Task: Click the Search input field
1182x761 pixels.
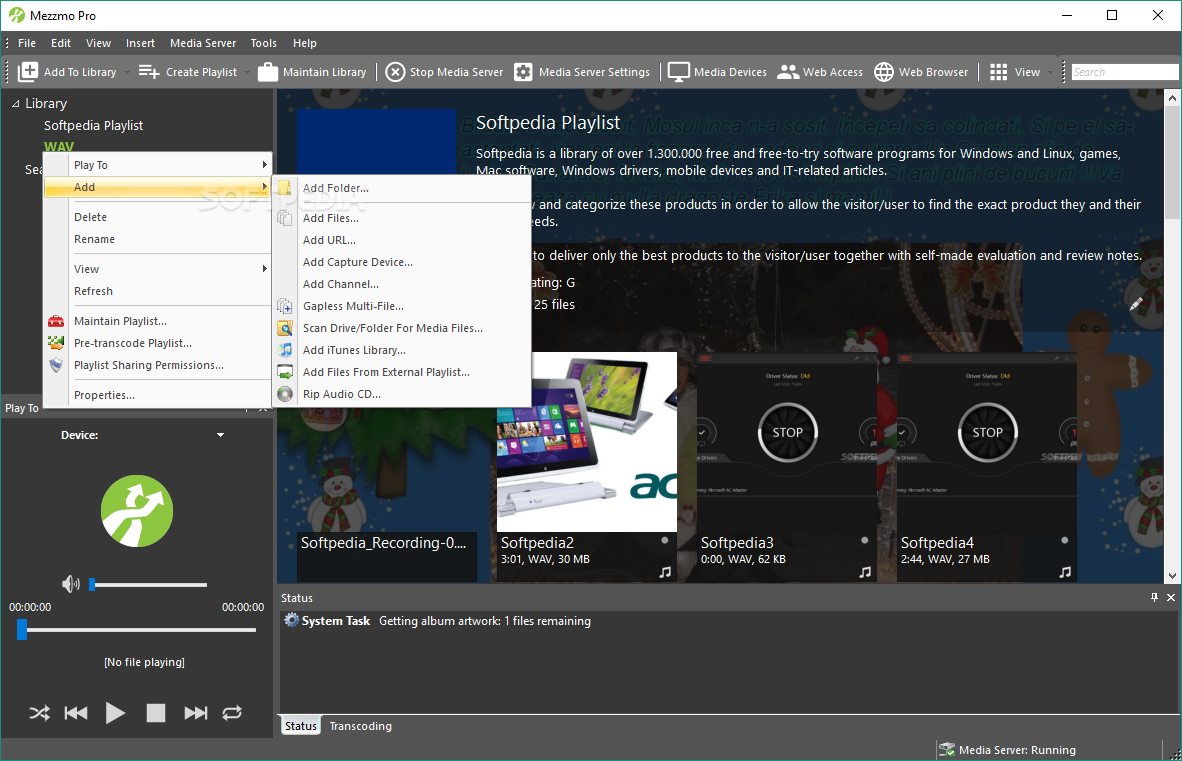Action: [1124, 72]
